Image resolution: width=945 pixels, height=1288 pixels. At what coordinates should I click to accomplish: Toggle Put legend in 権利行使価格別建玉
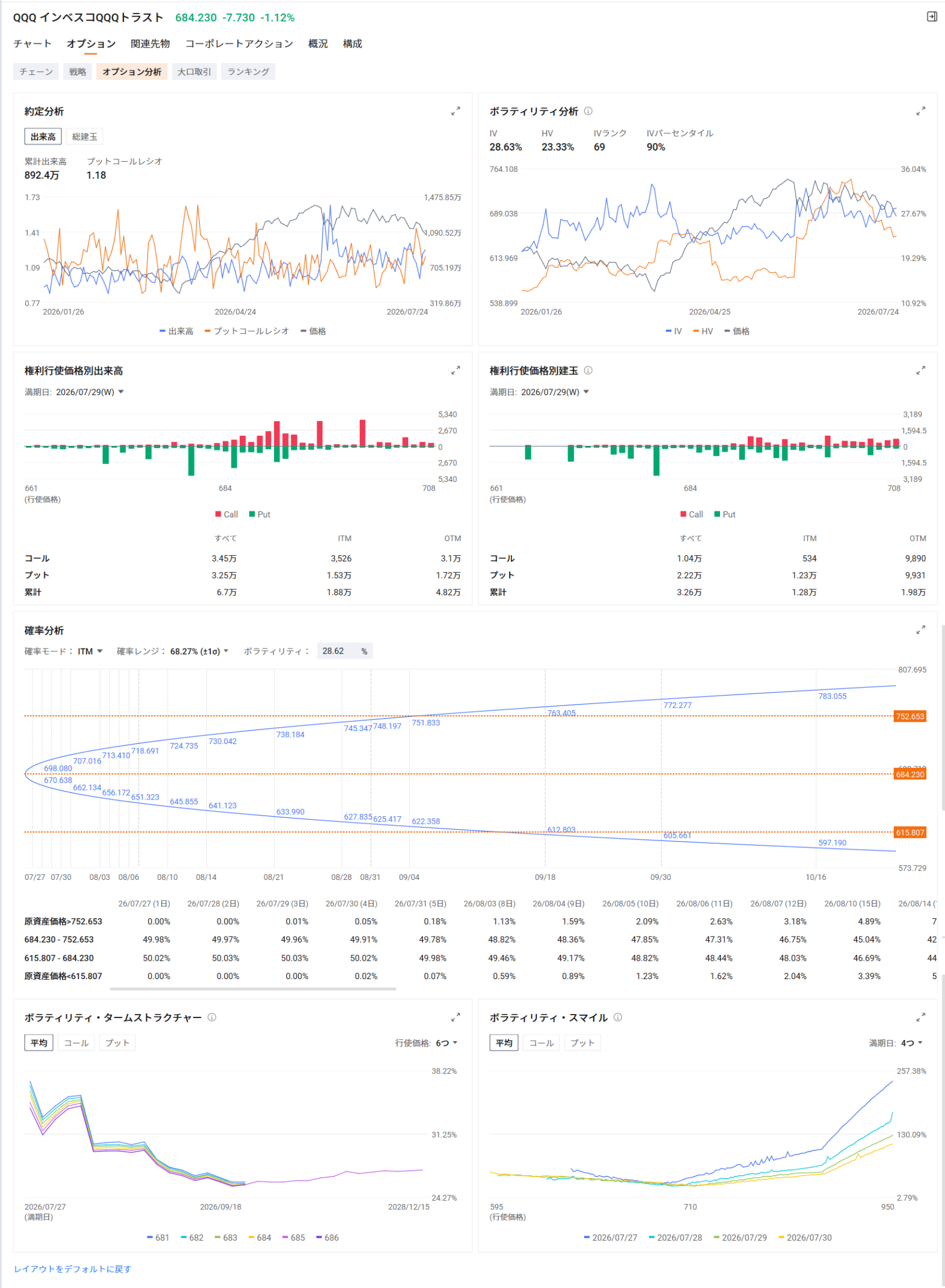[725, 514]
